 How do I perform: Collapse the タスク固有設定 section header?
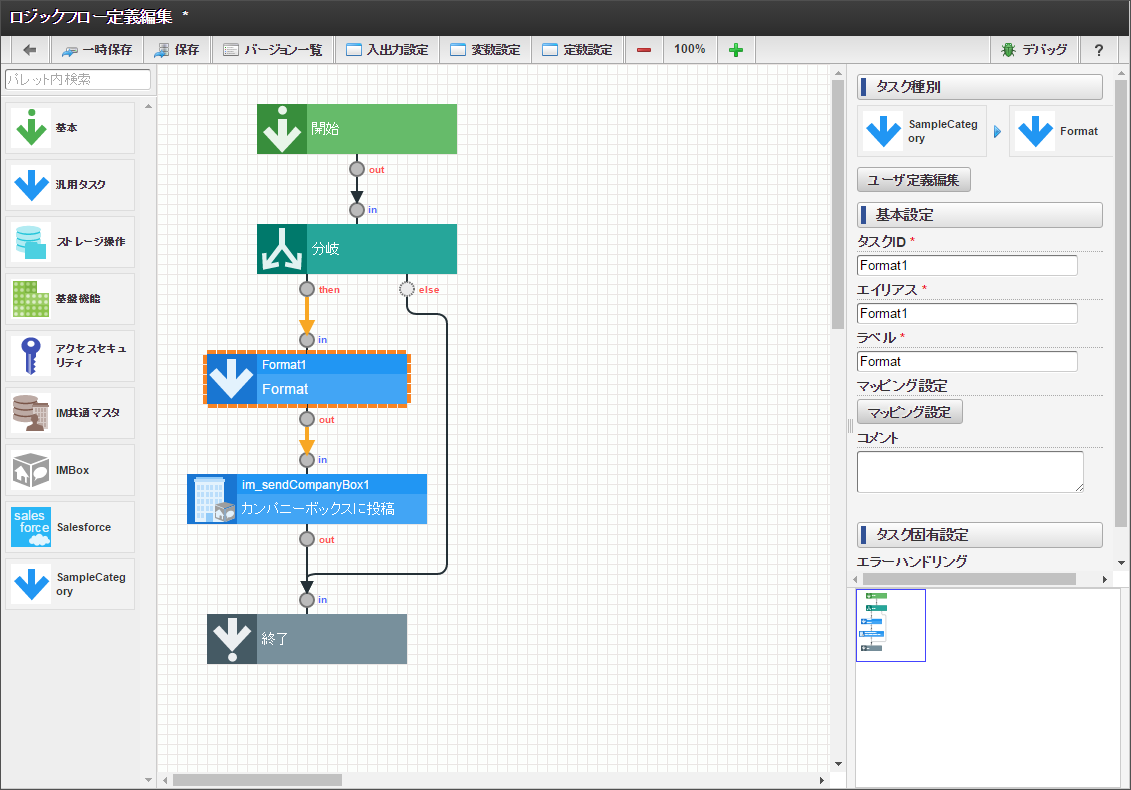(x=979, y=534)
